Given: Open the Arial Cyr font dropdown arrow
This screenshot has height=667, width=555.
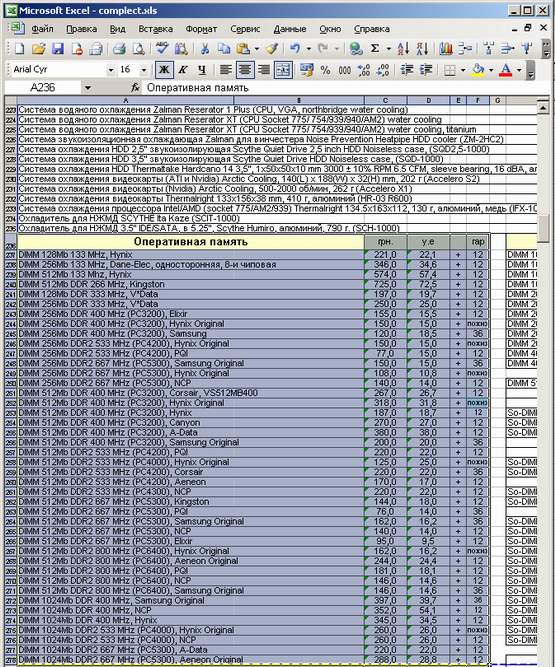Looking at the screenshot, I should click(x=111, y=70).
